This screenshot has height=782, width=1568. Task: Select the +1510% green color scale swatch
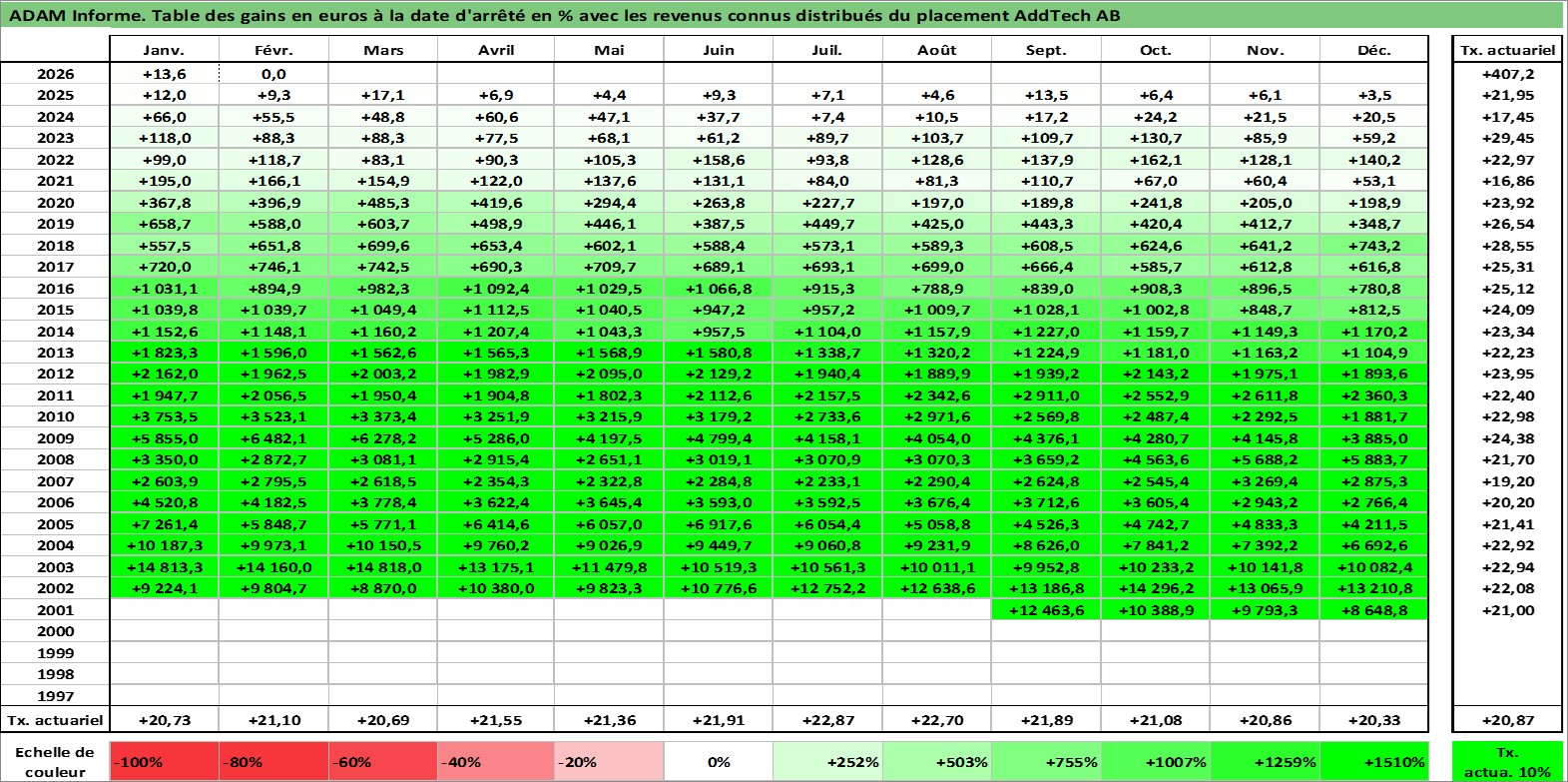[1374, 761]
